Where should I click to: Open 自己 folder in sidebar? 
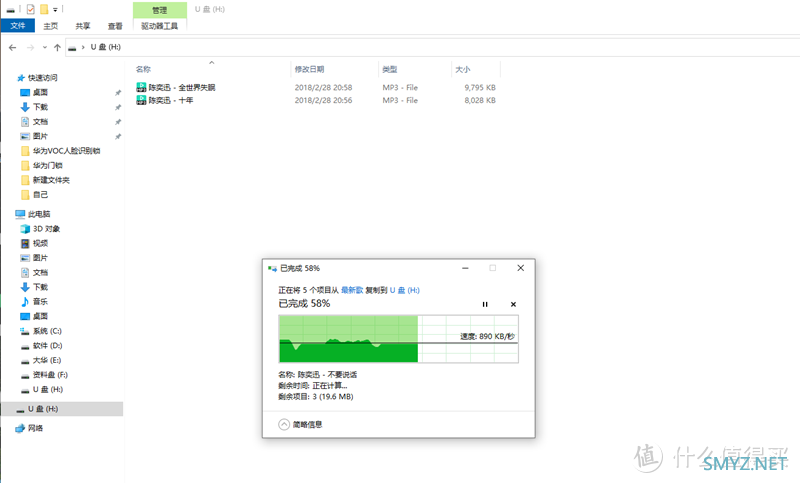coord(40,194)
